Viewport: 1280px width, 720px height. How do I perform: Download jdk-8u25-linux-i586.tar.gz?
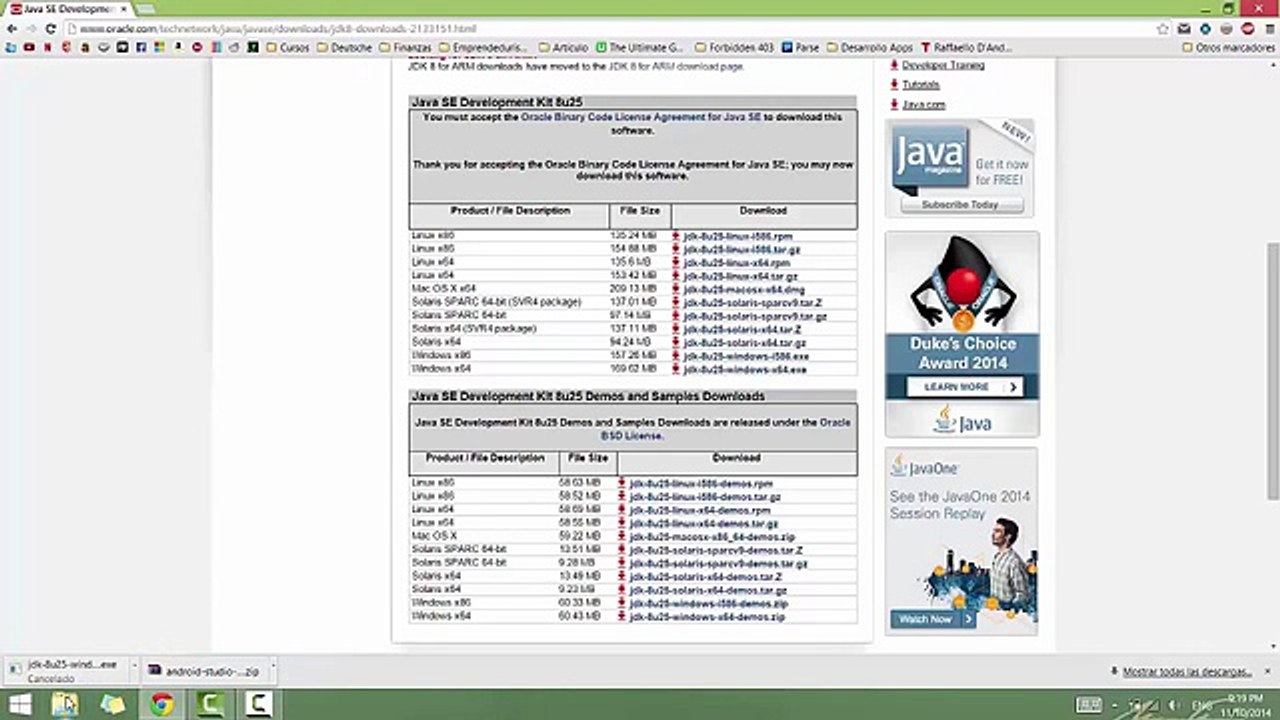742,249
